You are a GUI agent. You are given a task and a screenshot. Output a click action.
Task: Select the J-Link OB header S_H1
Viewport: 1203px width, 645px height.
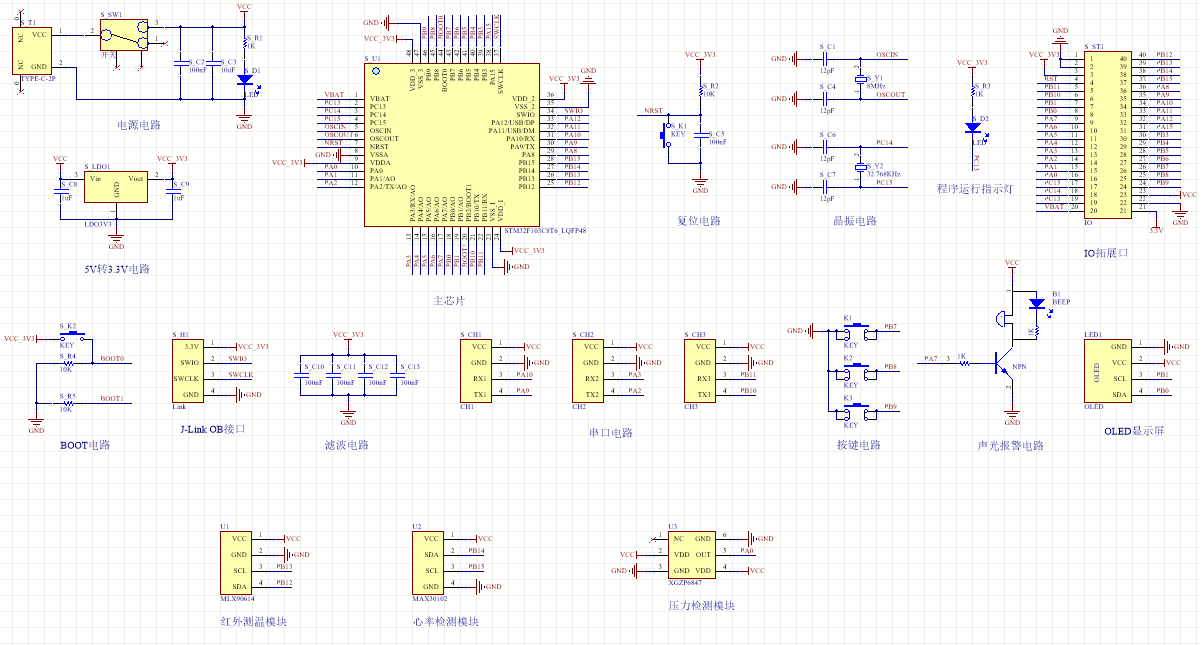click(190, 371)
